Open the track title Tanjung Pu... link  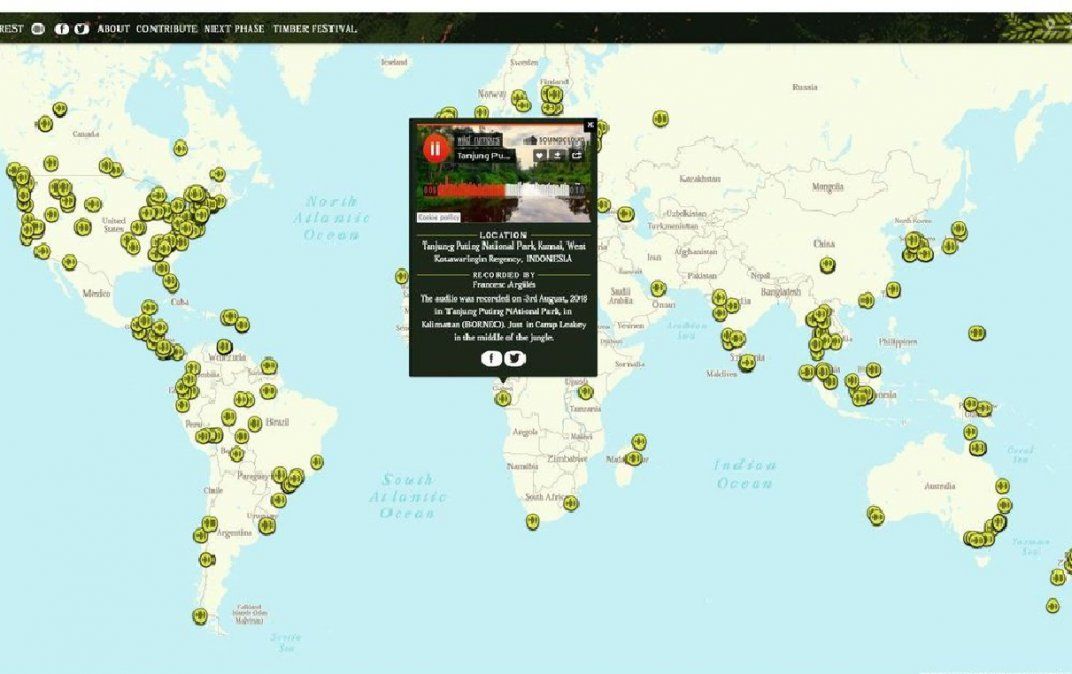point(484,156)
